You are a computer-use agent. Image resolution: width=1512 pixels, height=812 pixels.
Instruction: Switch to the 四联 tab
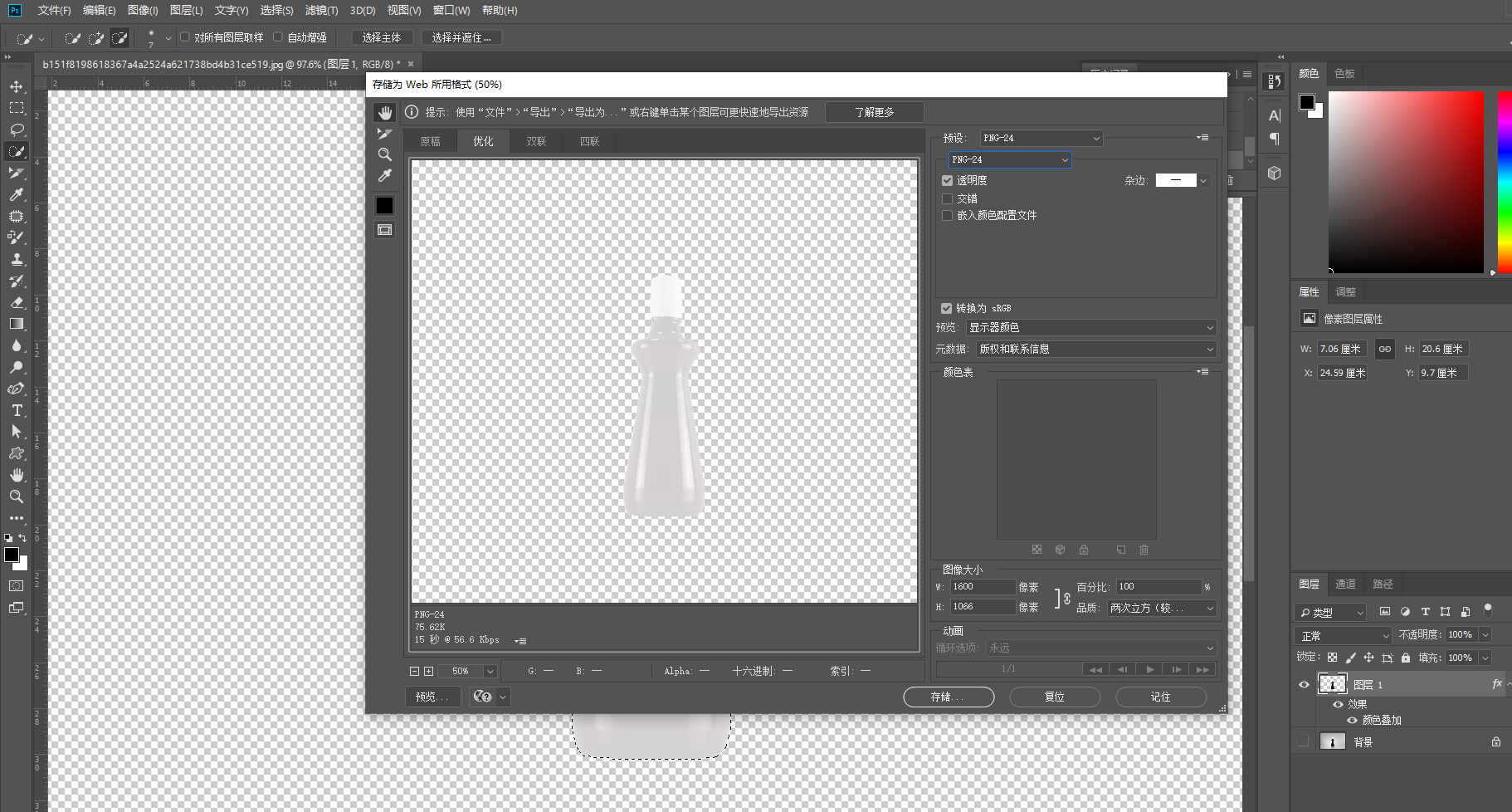point(589,141)
